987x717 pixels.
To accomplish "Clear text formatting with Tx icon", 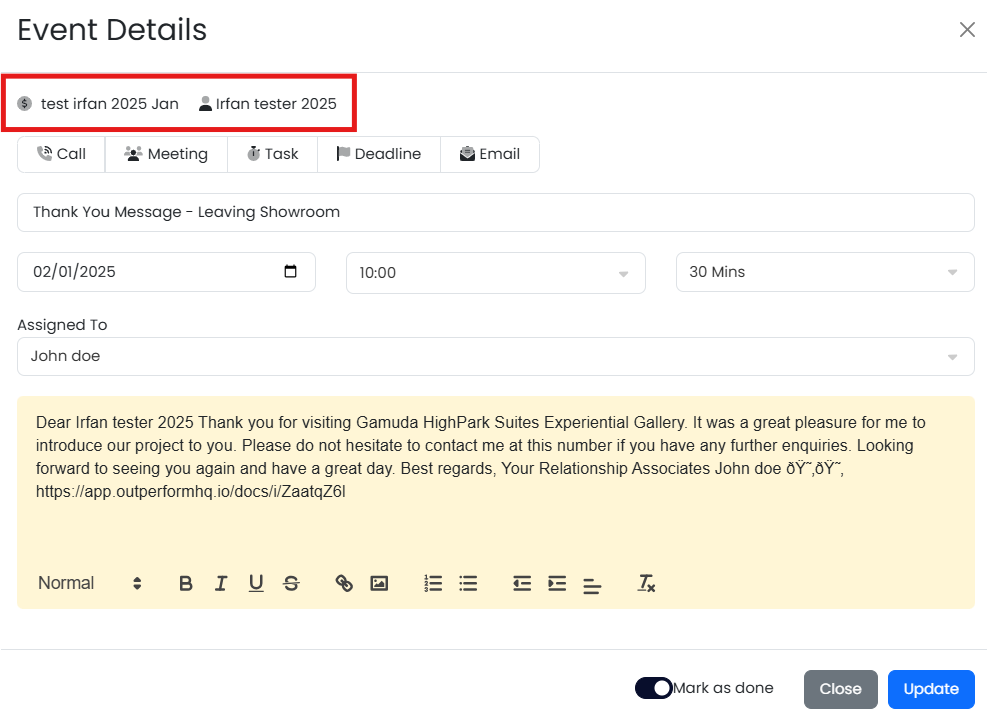I will click(x=646, y=583).
